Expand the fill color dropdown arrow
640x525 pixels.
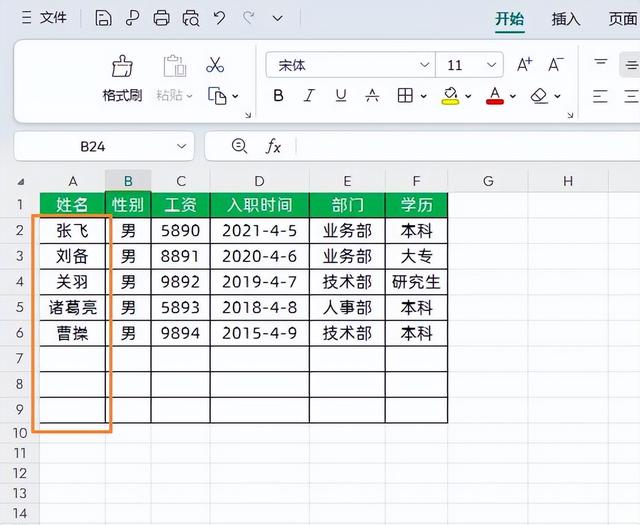pyautogui.click(x=468, y=96)
